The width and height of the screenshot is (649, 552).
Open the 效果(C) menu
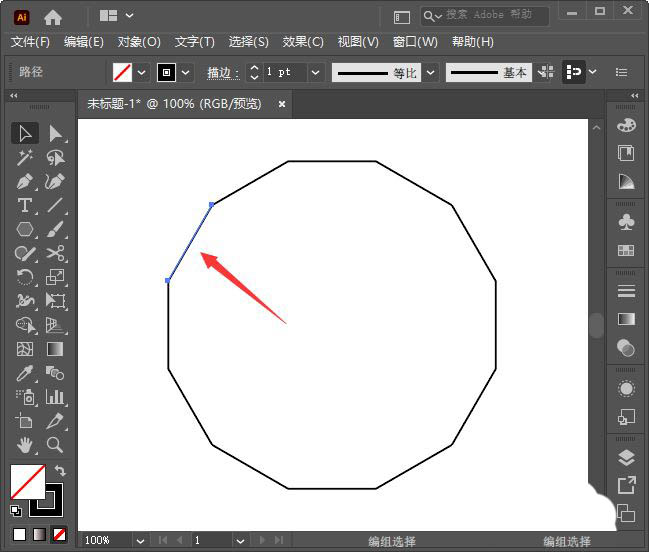point(303,42)
